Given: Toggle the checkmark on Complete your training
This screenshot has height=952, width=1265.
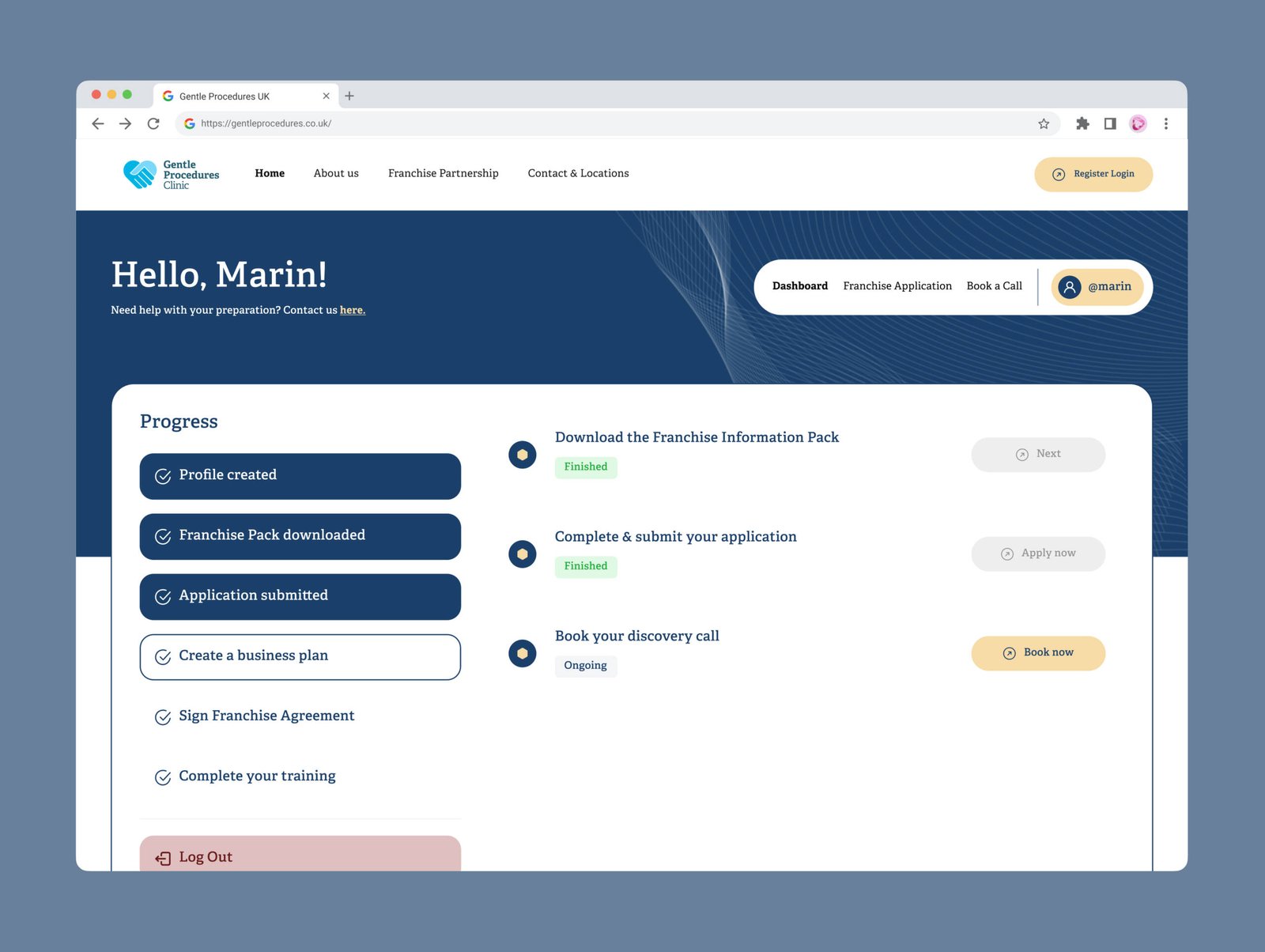Looking at the screenshot, I should pyautogui.click(x=162, y=777).
